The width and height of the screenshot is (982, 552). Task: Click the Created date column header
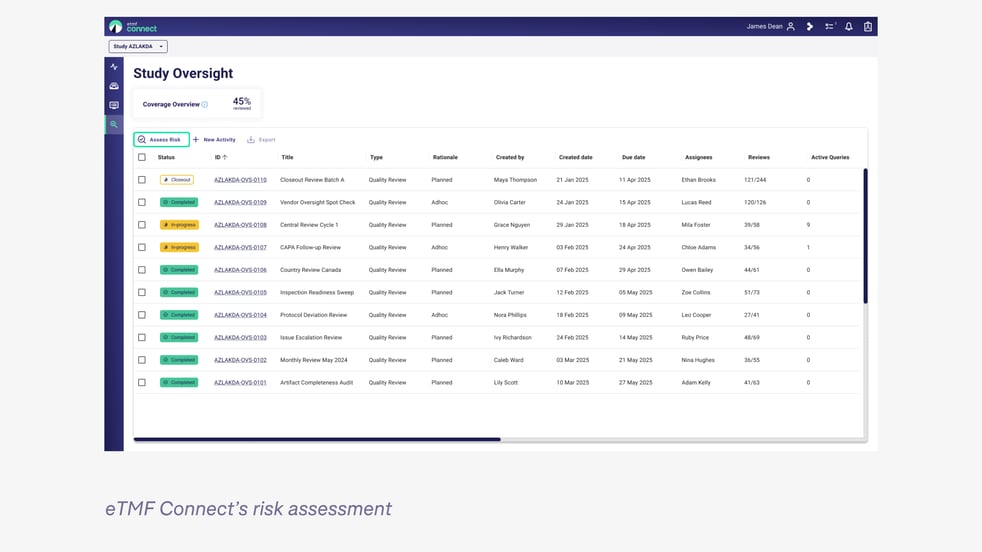(576, 157)
